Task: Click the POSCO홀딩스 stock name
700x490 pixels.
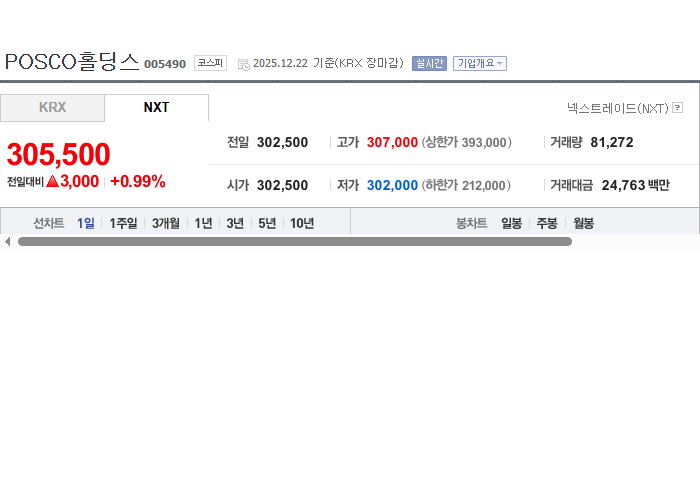Action: 72,62
